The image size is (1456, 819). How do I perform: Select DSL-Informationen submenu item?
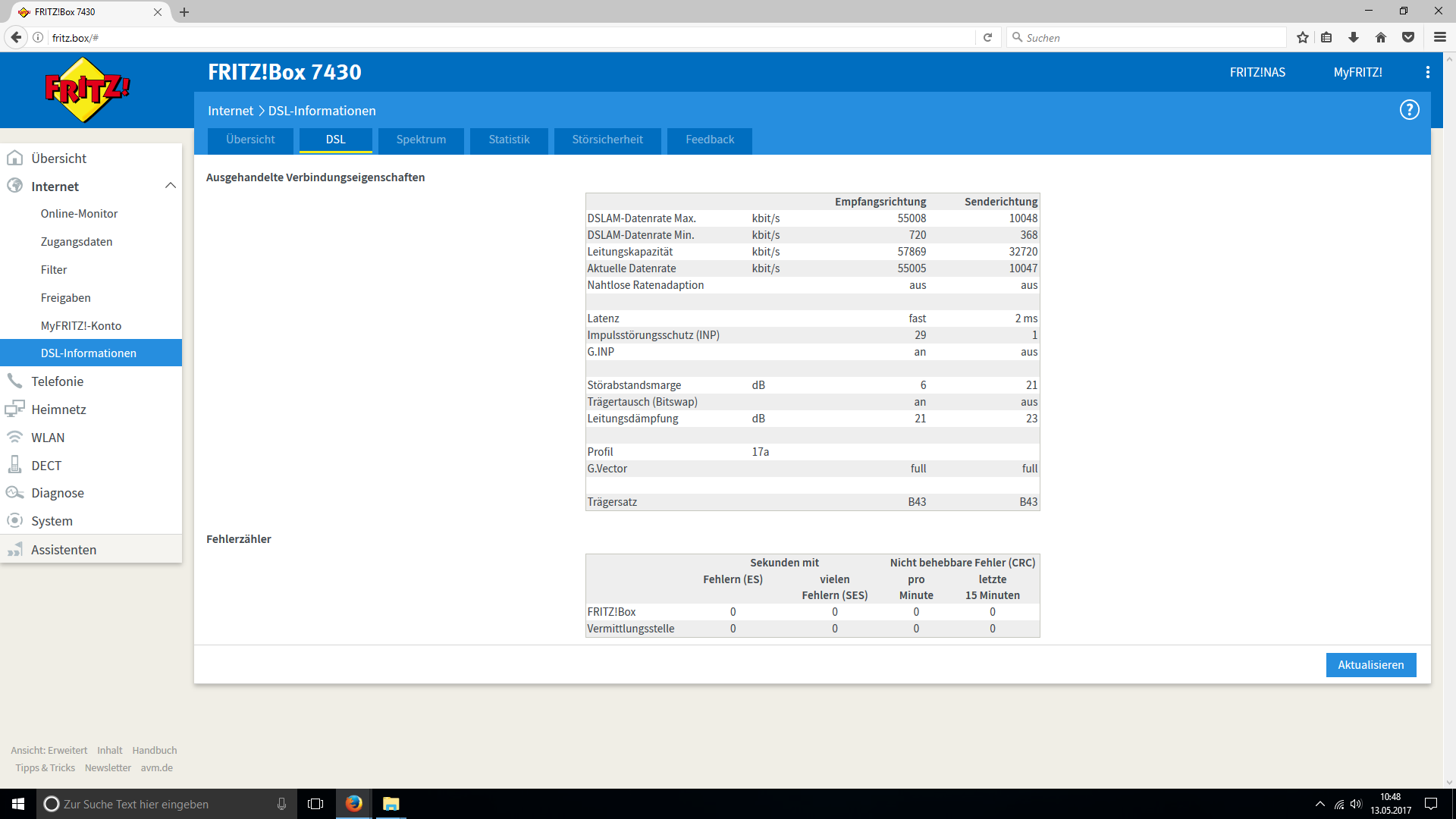pyautogui.click(x=91, y=353)
